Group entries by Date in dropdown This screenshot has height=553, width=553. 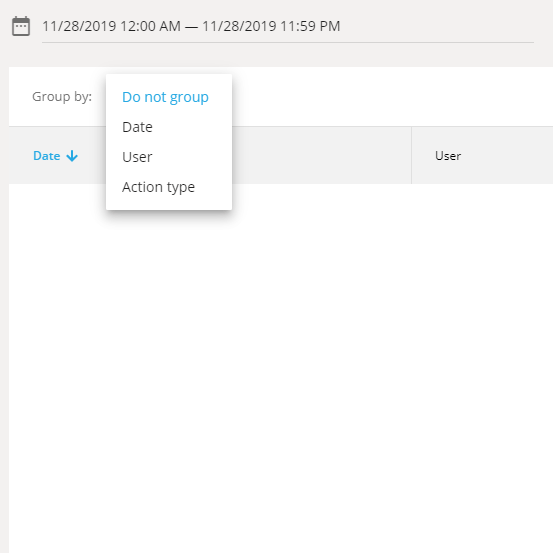pos(137,127)
